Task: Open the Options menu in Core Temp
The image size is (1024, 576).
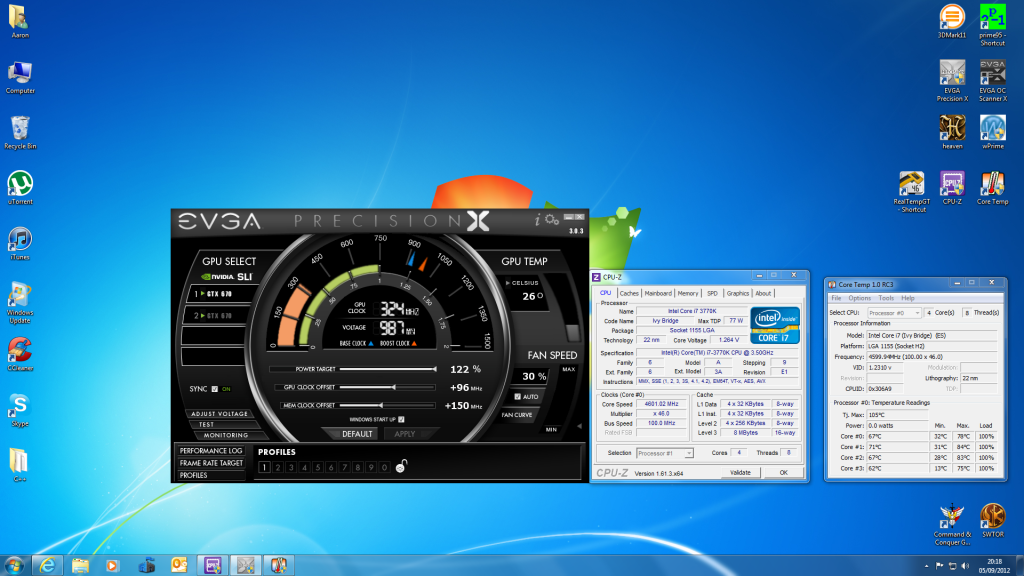Action: point(859,298)
